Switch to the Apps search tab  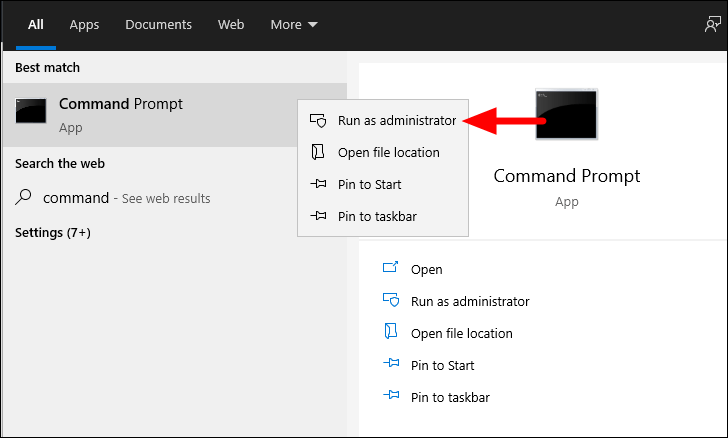[84, 25]
